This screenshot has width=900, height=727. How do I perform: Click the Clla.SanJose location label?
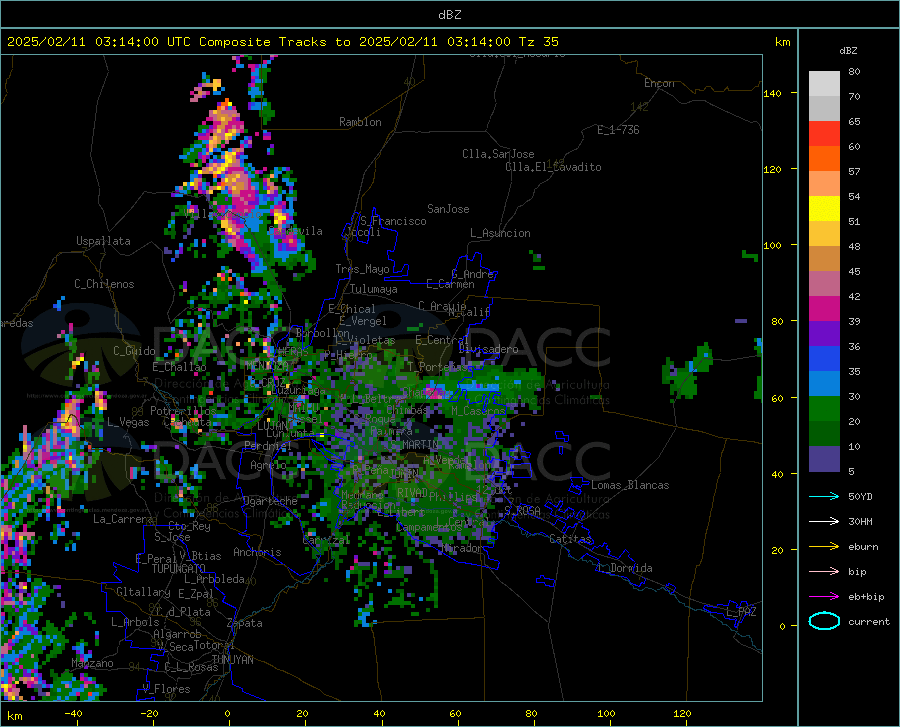pyautogui.click(x=498, y=154)
